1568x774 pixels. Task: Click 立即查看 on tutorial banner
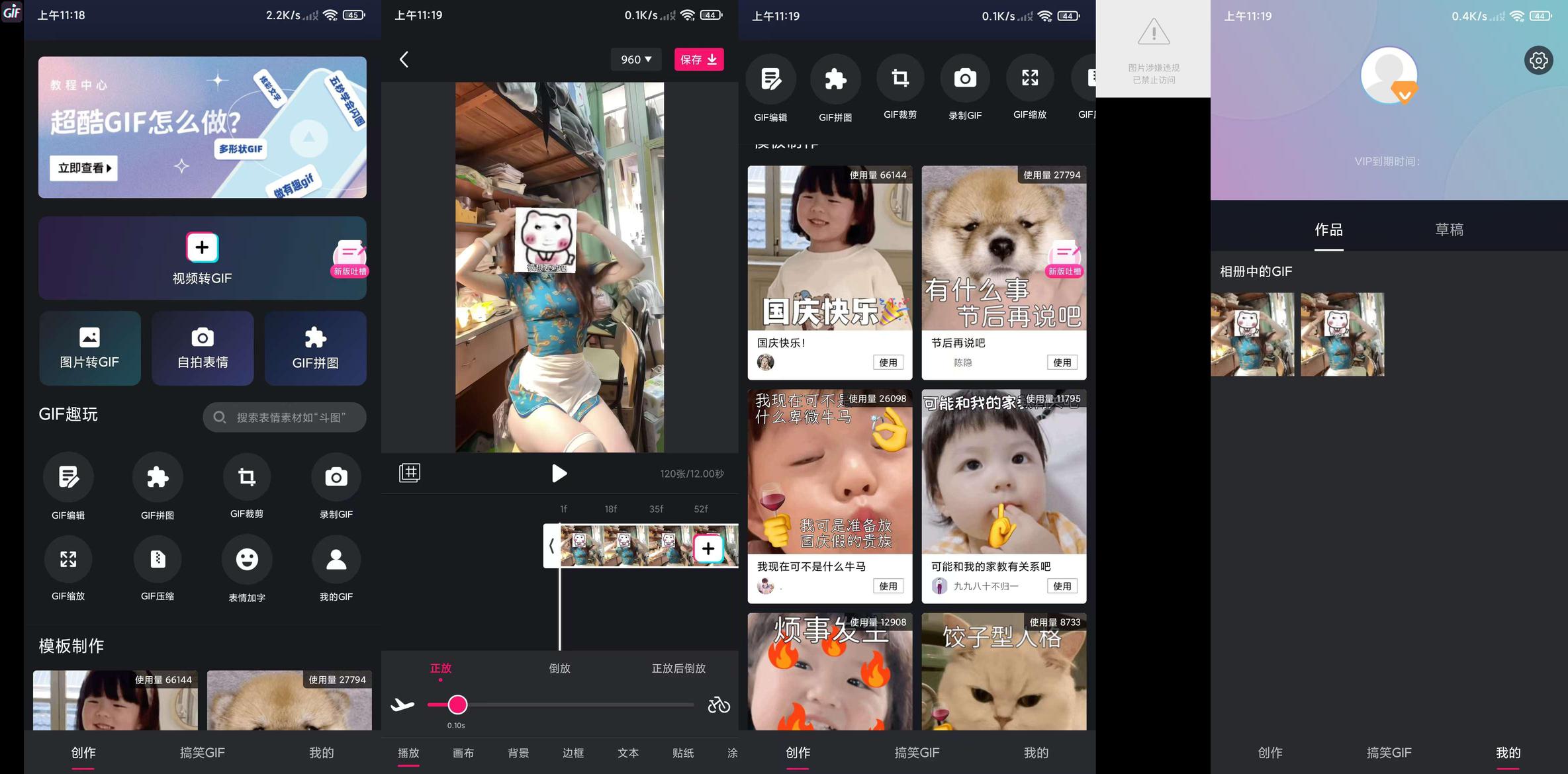(84, 168)
